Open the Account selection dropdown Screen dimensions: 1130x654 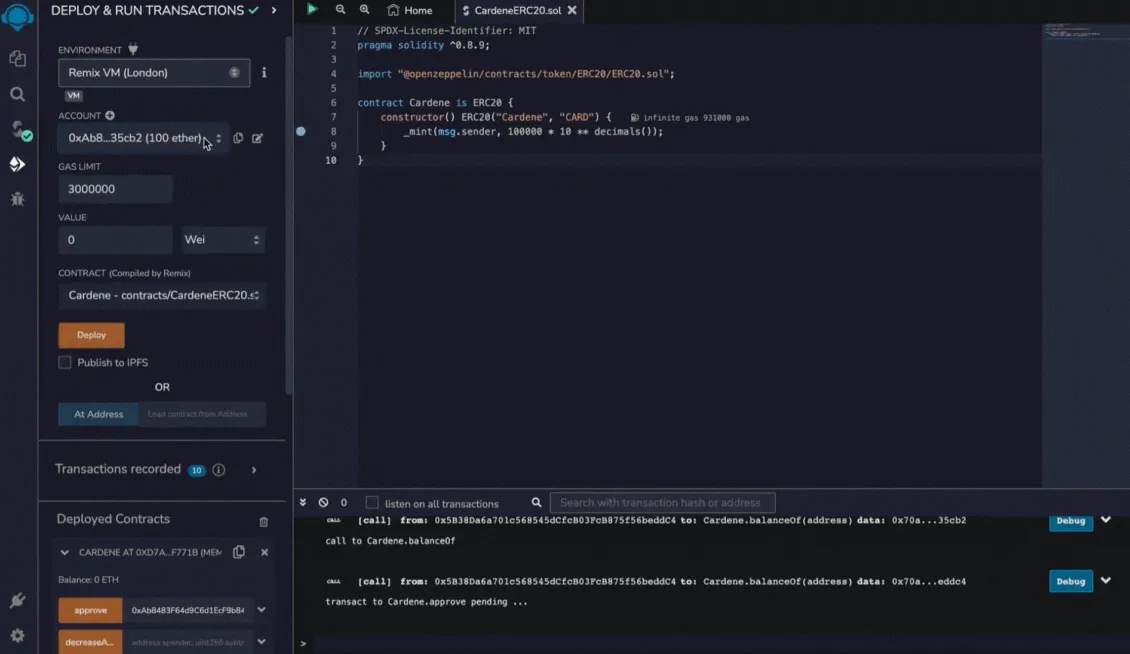(x=143, y=138)
